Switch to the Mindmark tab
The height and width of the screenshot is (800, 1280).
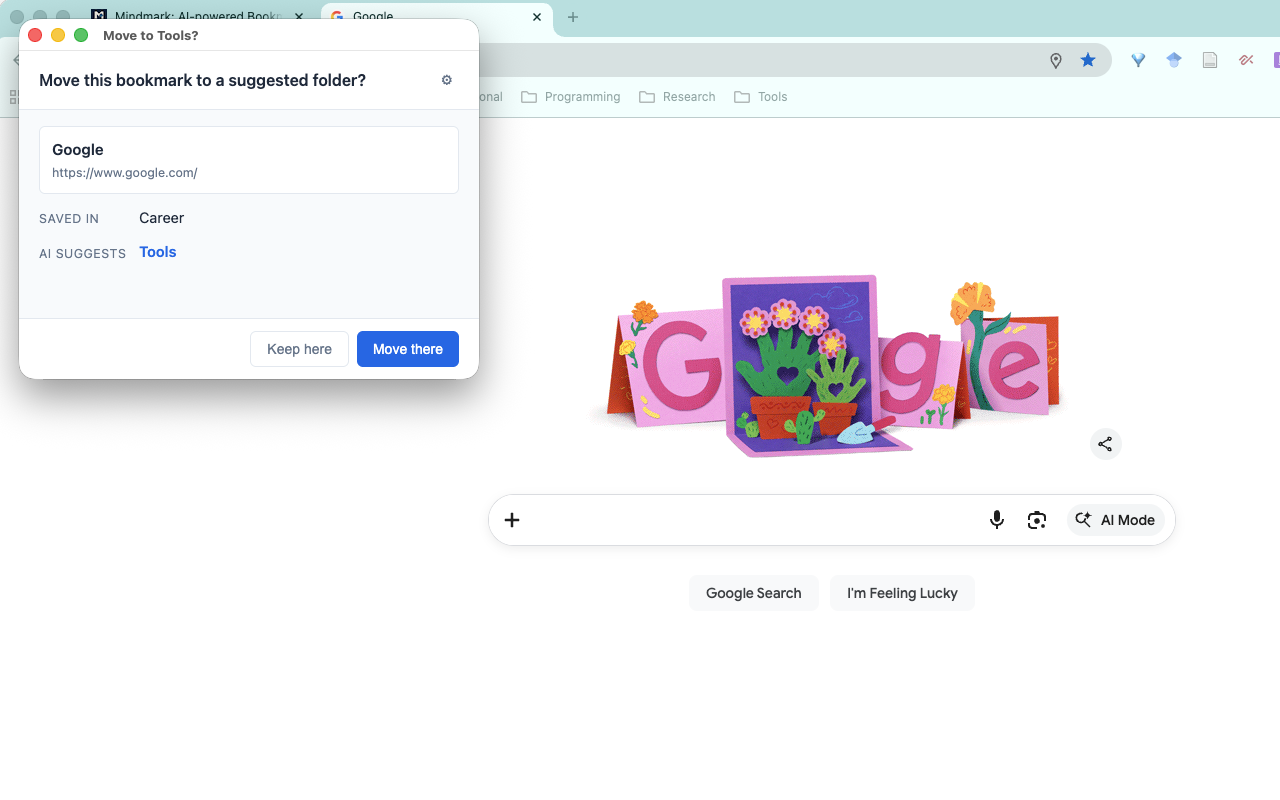tap(200, 17)
